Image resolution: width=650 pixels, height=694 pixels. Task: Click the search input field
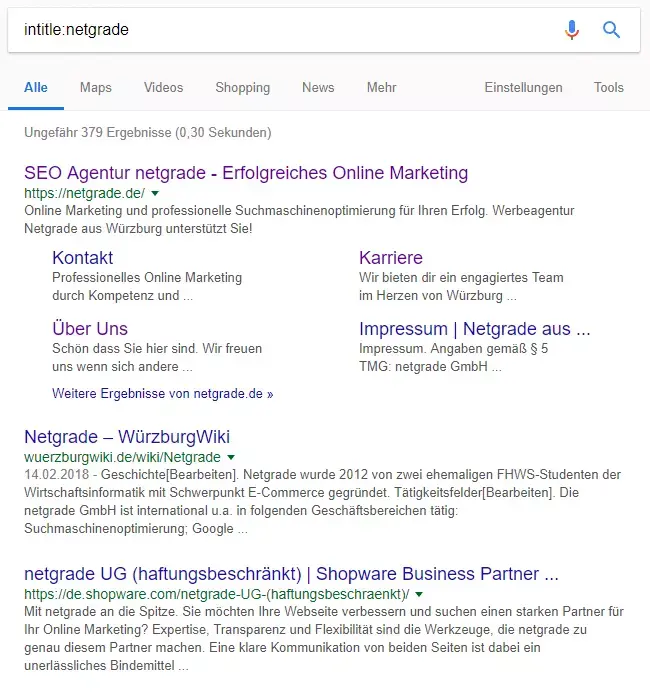tap(280, 30)
